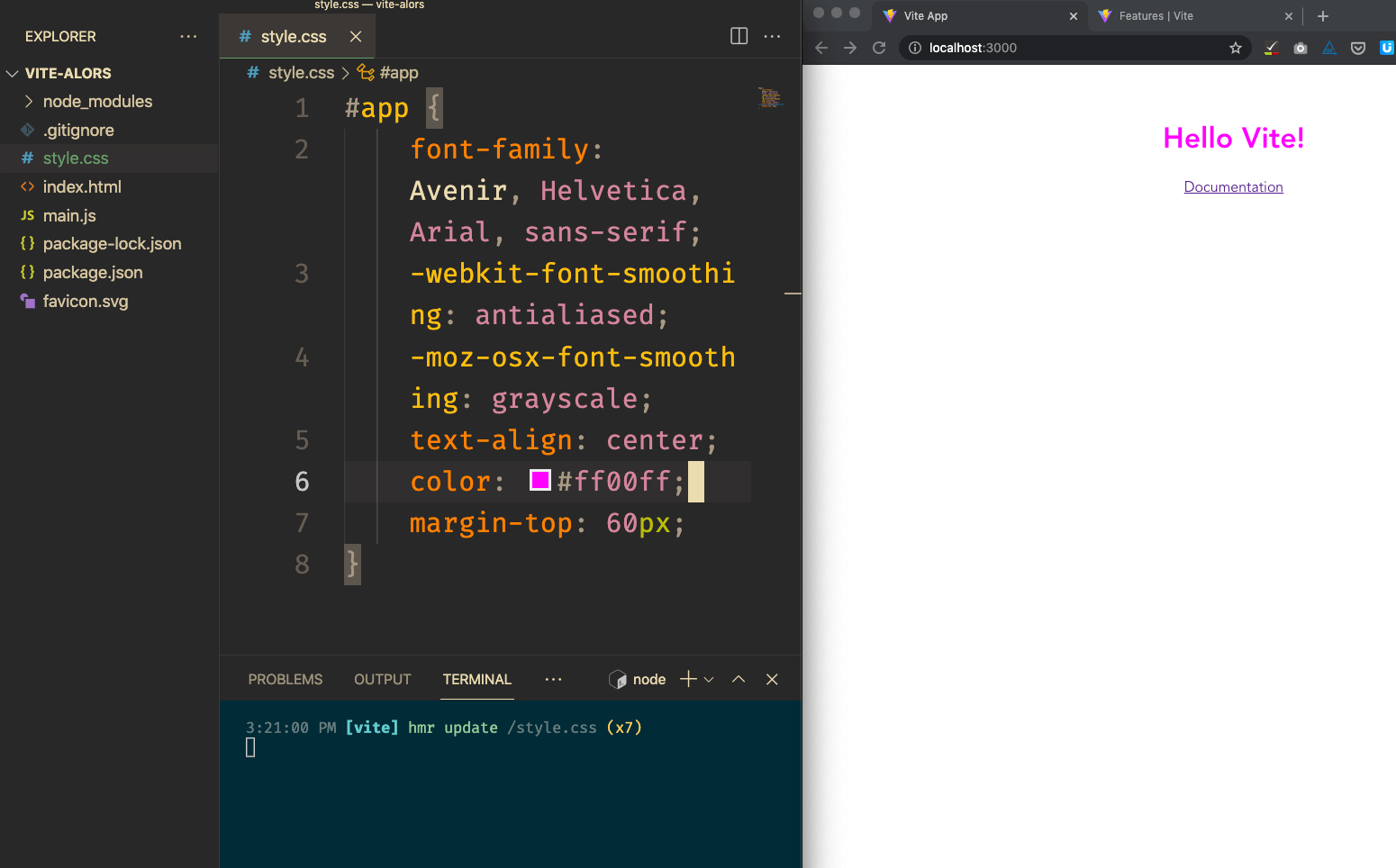This screenshot has height=868, width=1396.
Task: Click the closing brace on line 8
Action: tap(352, 565)
